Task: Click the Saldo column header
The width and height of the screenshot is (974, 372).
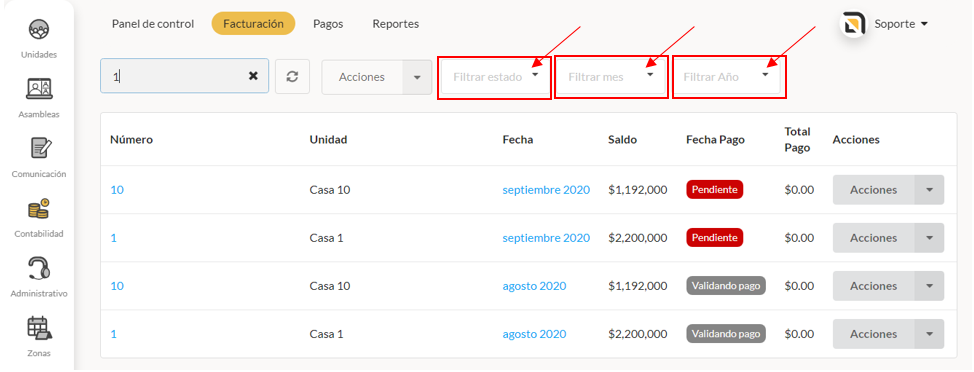Action: [x=622, y=140]
